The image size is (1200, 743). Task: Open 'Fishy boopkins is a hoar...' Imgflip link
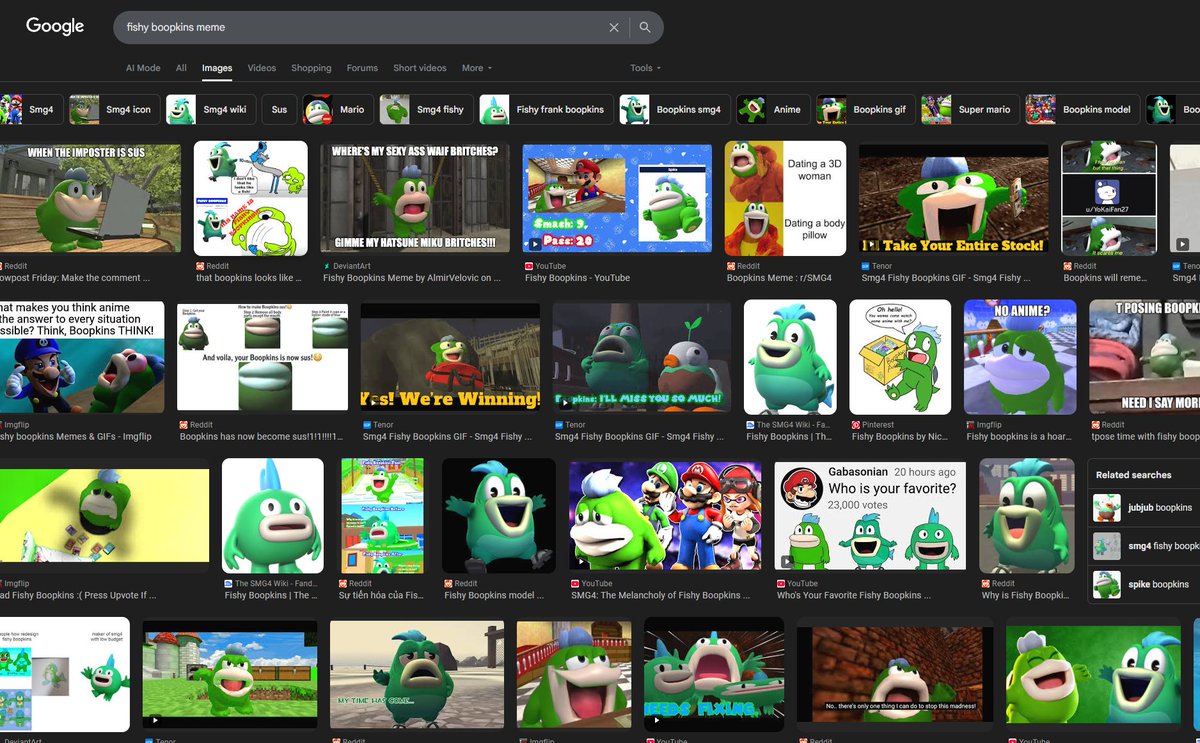pyautogui.click(x=1018, y=437)
